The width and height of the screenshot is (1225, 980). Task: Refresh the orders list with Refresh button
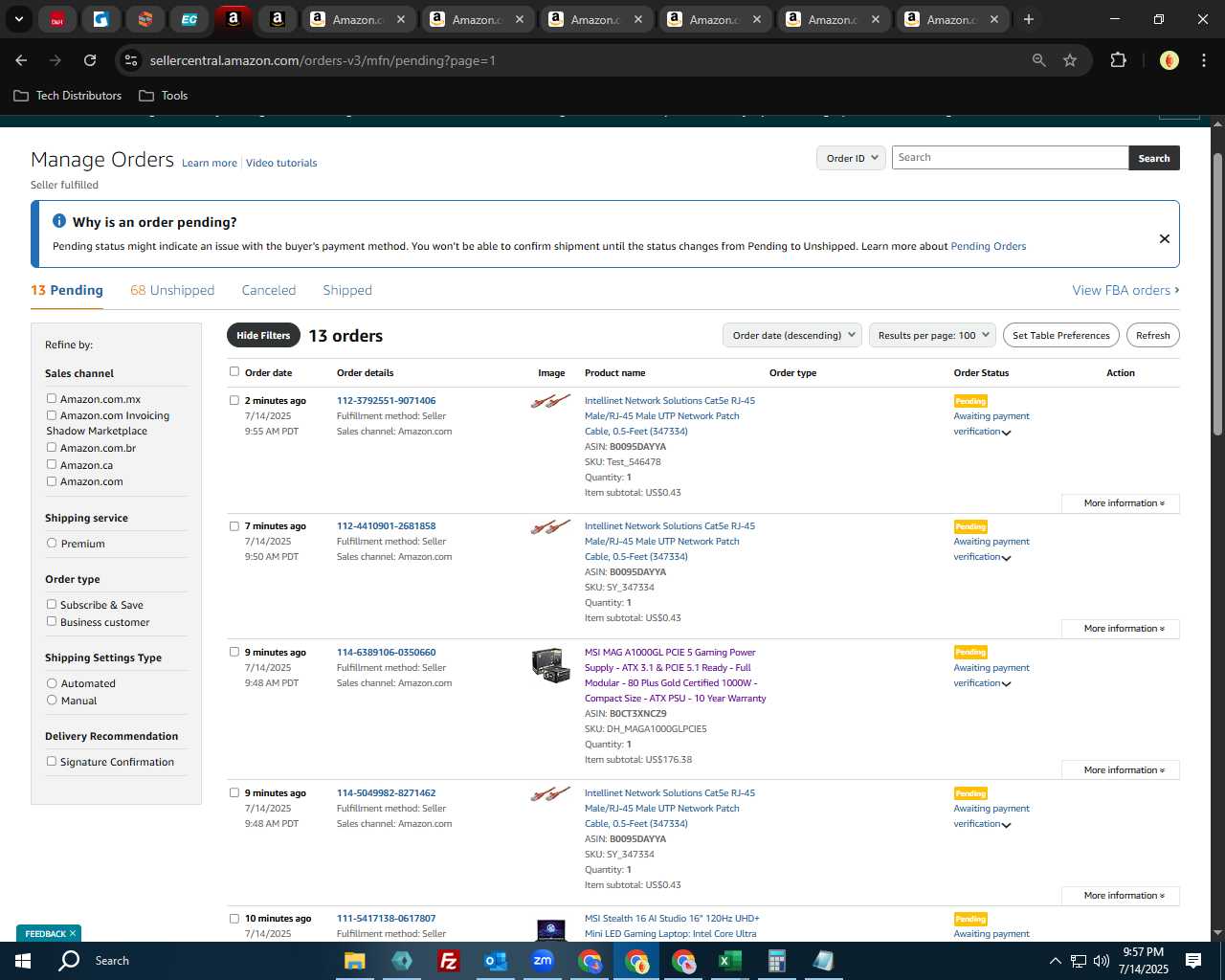1152,335
